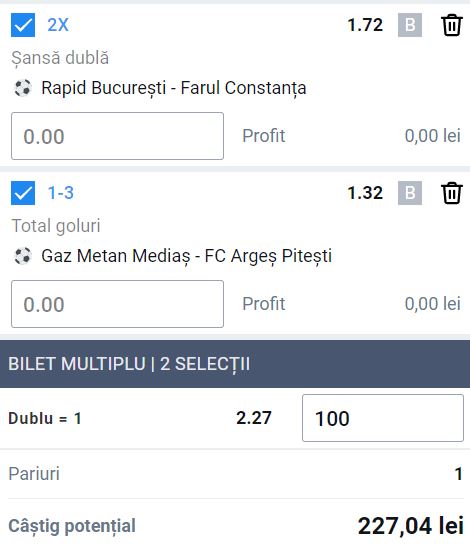The image size is (470, 550).
Task: Click the 1-3 selection label
Action: 61,193
